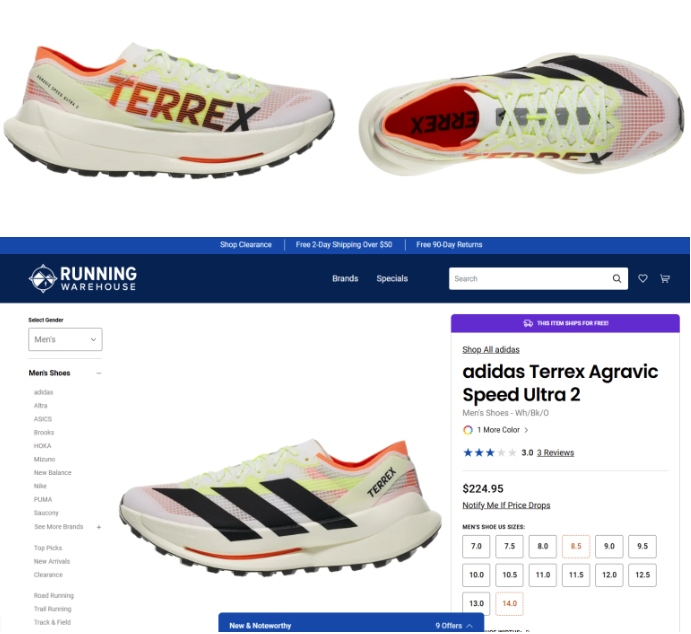Screen dimensions: 691x634
Task: Click the Running Warehouse logo
Action: point(82,278)
